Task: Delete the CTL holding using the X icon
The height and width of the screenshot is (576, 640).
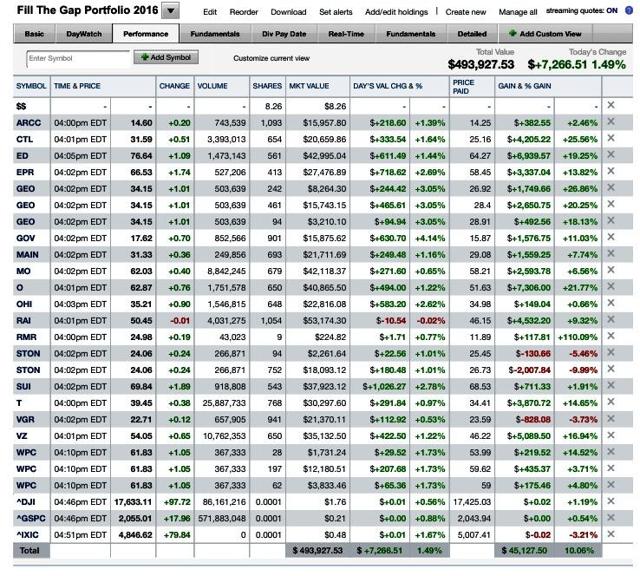Action: click(x=611, y=138)
